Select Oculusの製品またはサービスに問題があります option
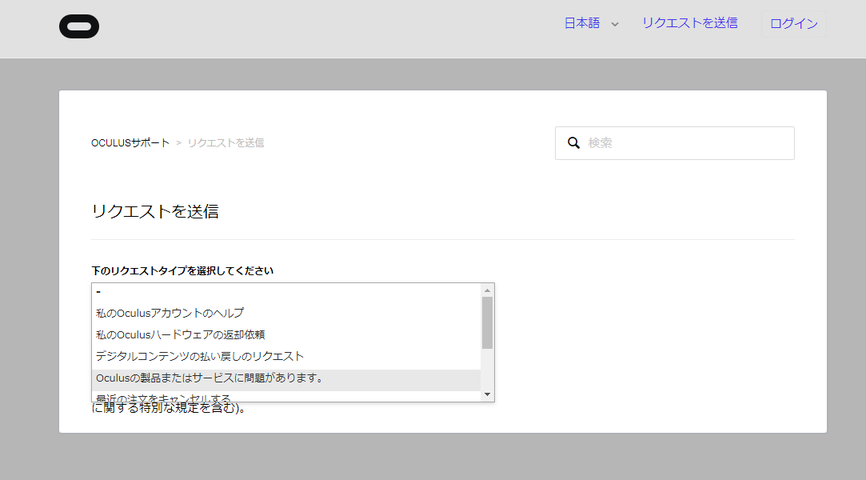Screen dimensions: 866x480 (286, 378)
